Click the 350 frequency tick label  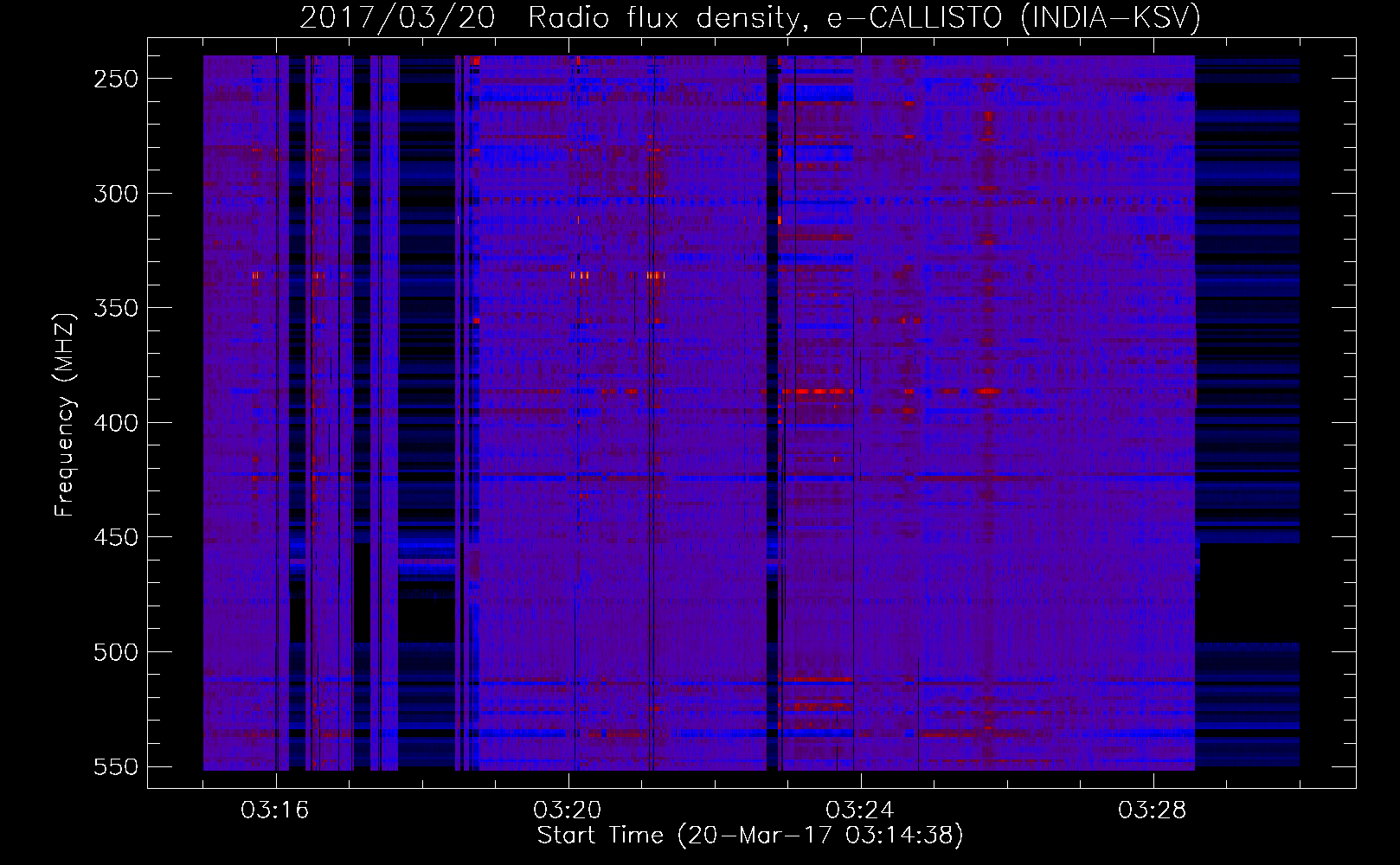point(116,308)
